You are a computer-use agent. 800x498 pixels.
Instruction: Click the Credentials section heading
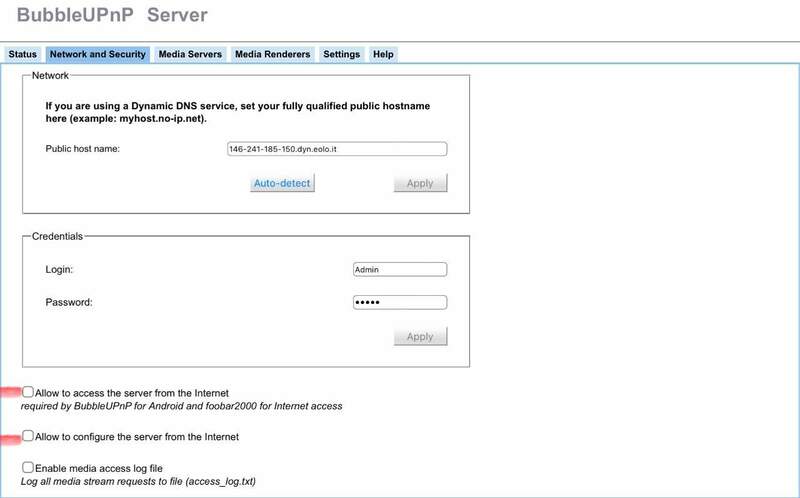pos(57,236)
